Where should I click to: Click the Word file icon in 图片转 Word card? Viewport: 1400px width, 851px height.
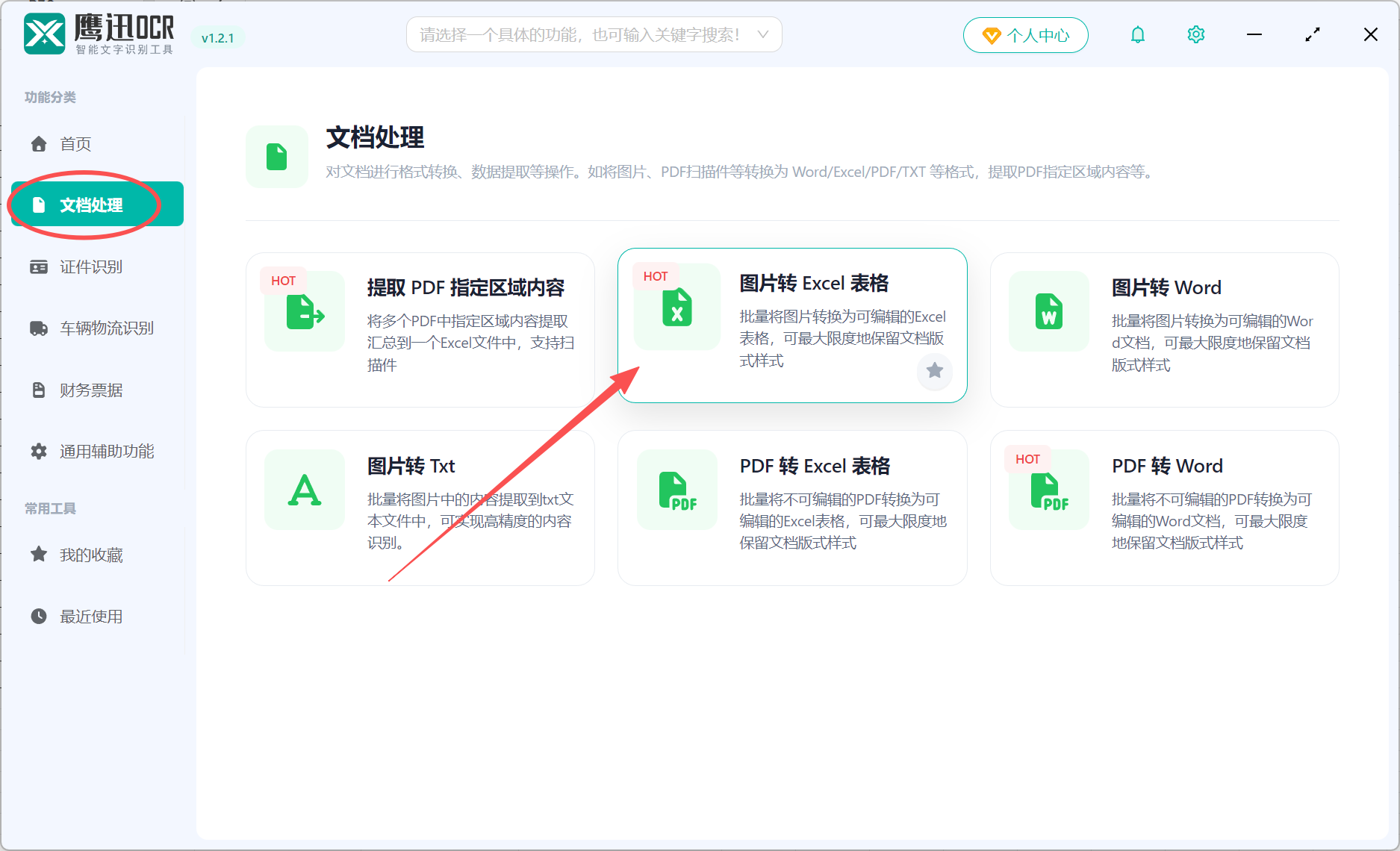click(x=1049, y=312)
